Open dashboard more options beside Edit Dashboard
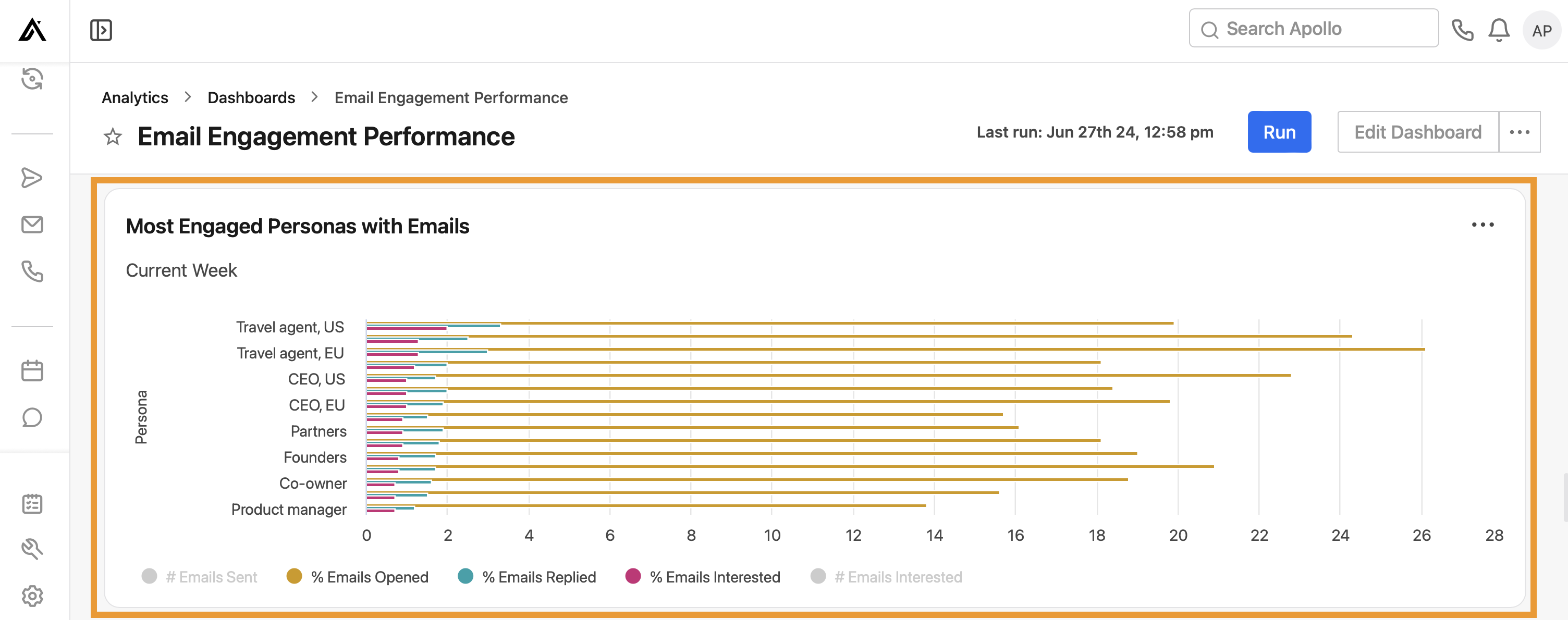1568x620 pixels. (x=1520, y=132)
